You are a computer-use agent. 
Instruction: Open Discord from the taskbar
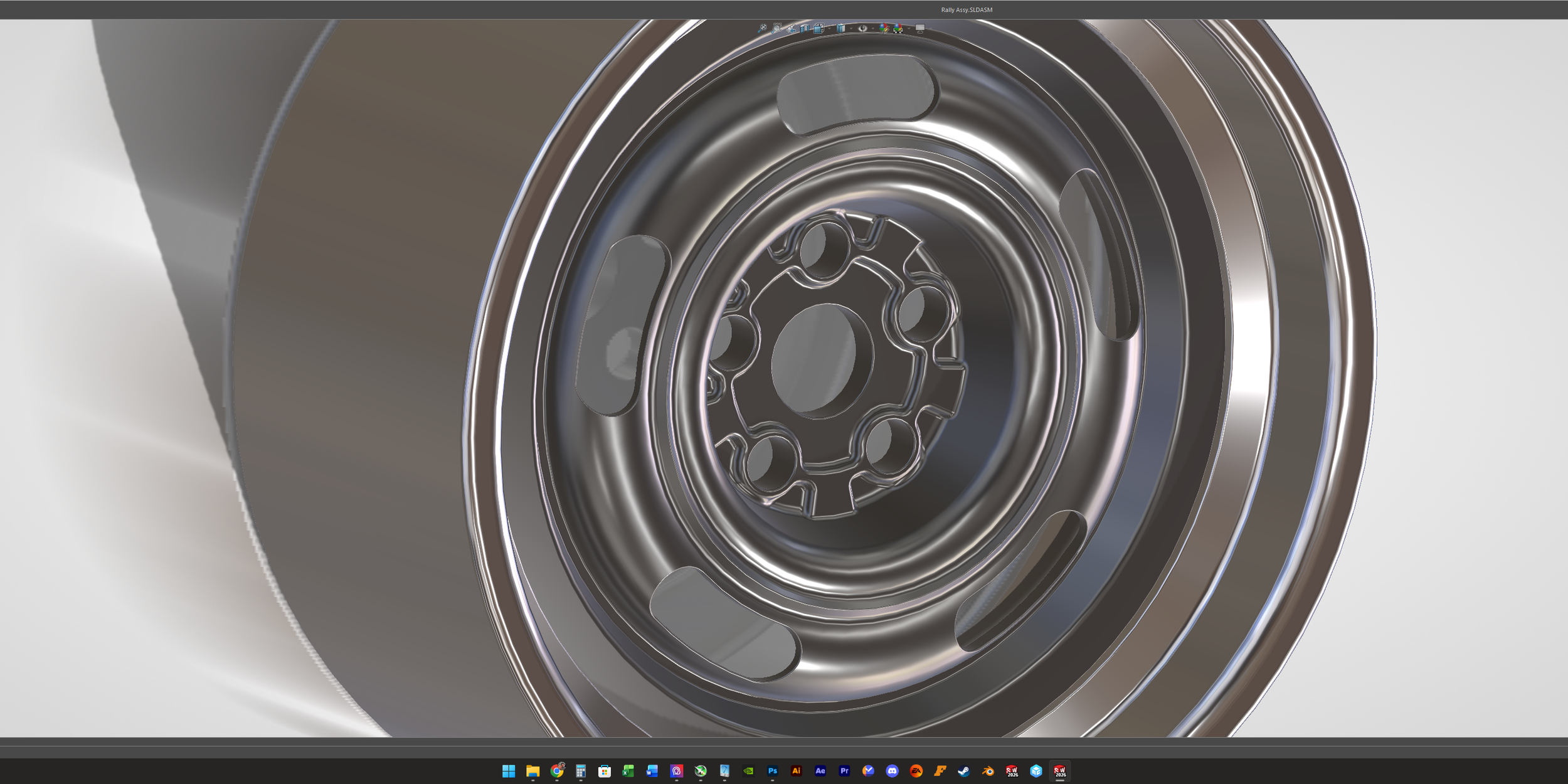coord(892,771)
